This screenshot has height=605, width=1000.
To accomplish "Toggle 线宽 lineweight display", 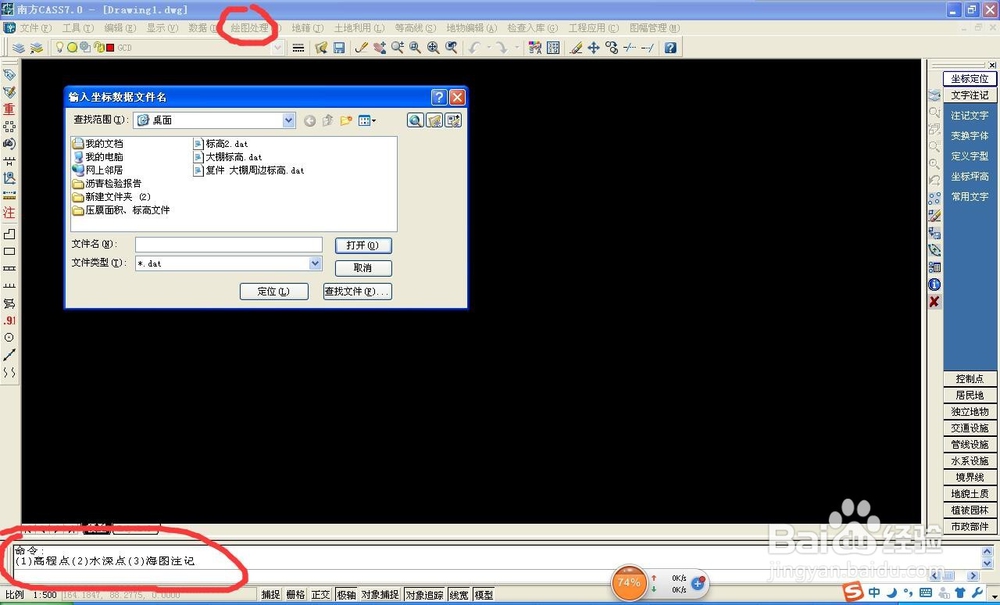I will click(x=459, y=595).
